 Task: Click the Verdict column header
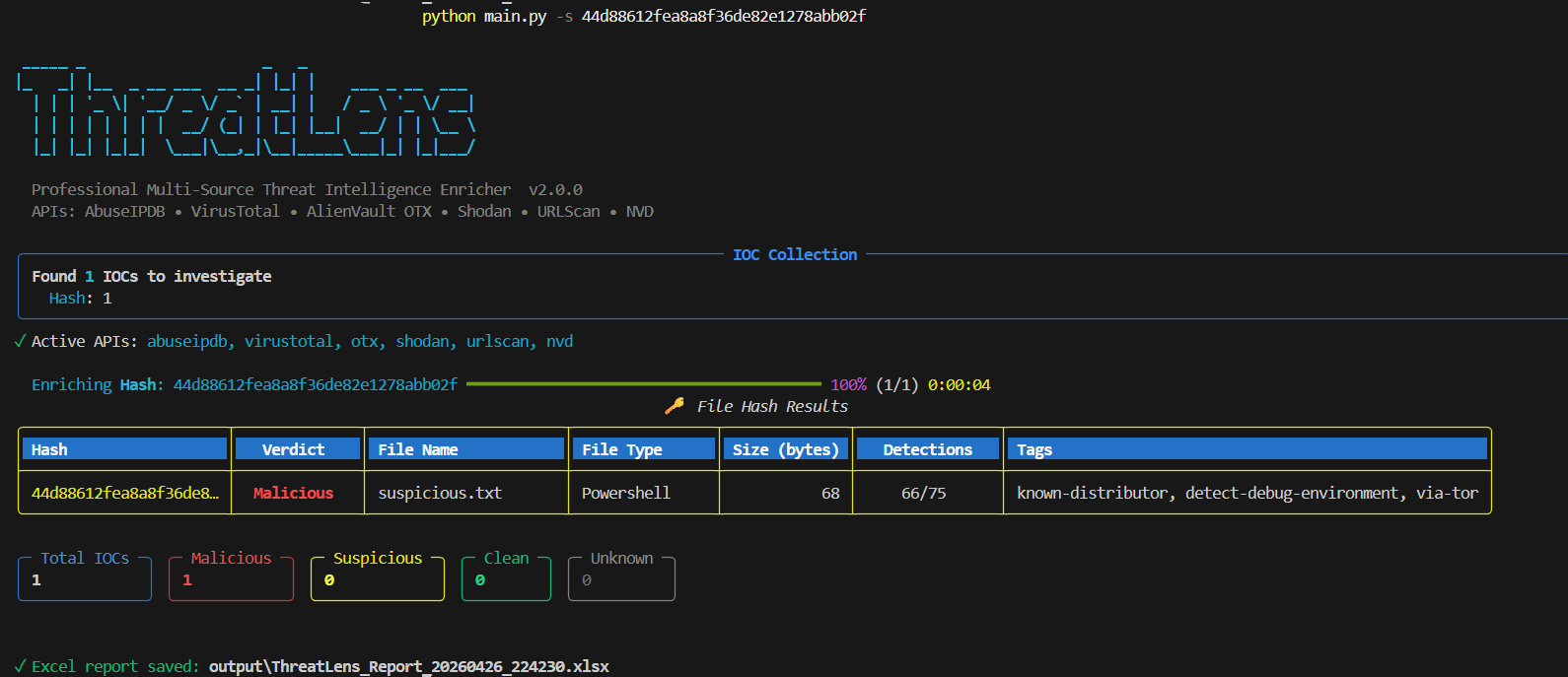click(x=298, y=449)
